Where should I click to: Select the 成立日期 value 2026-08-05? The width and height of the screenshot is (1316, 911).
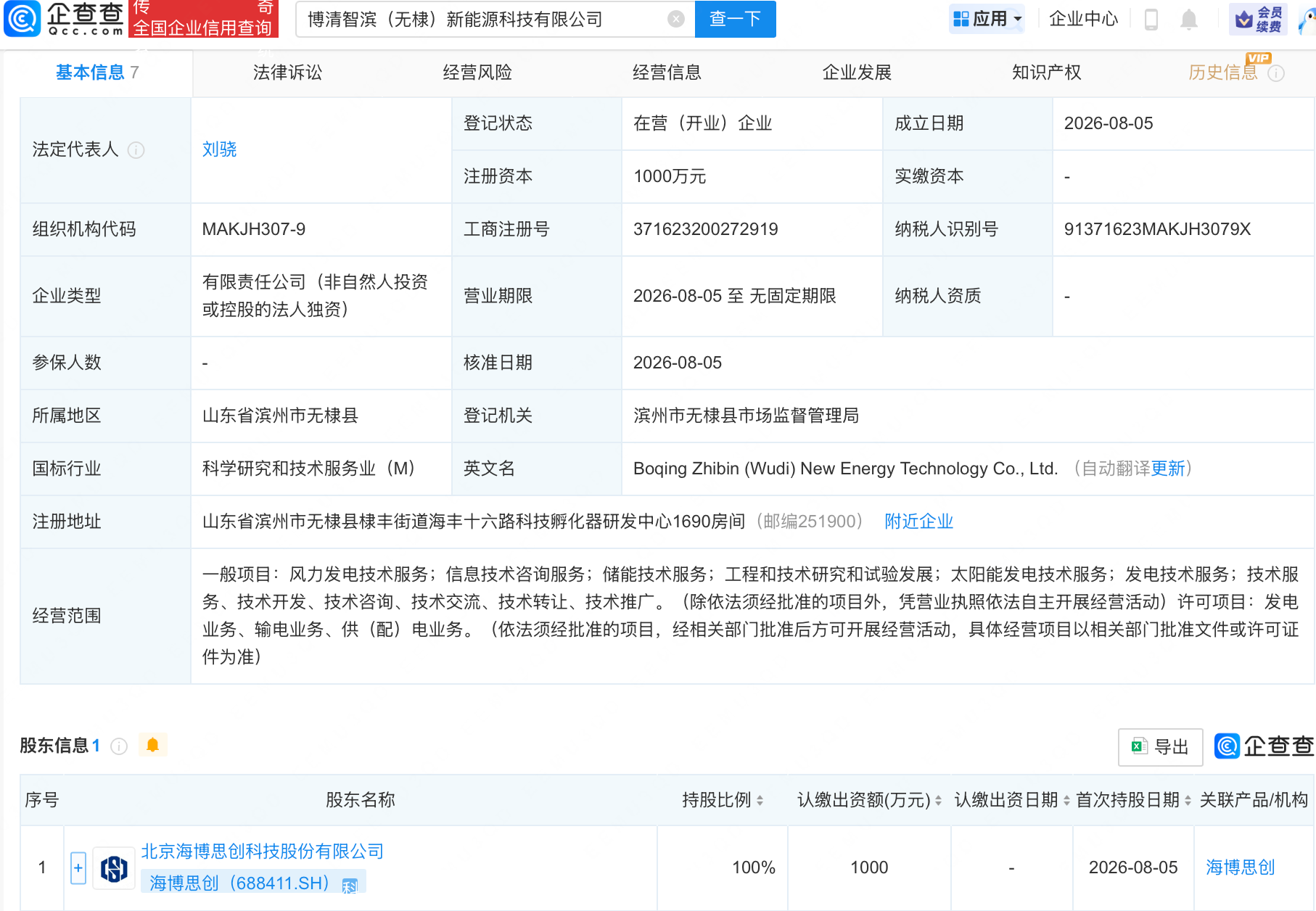point(1109,123)
